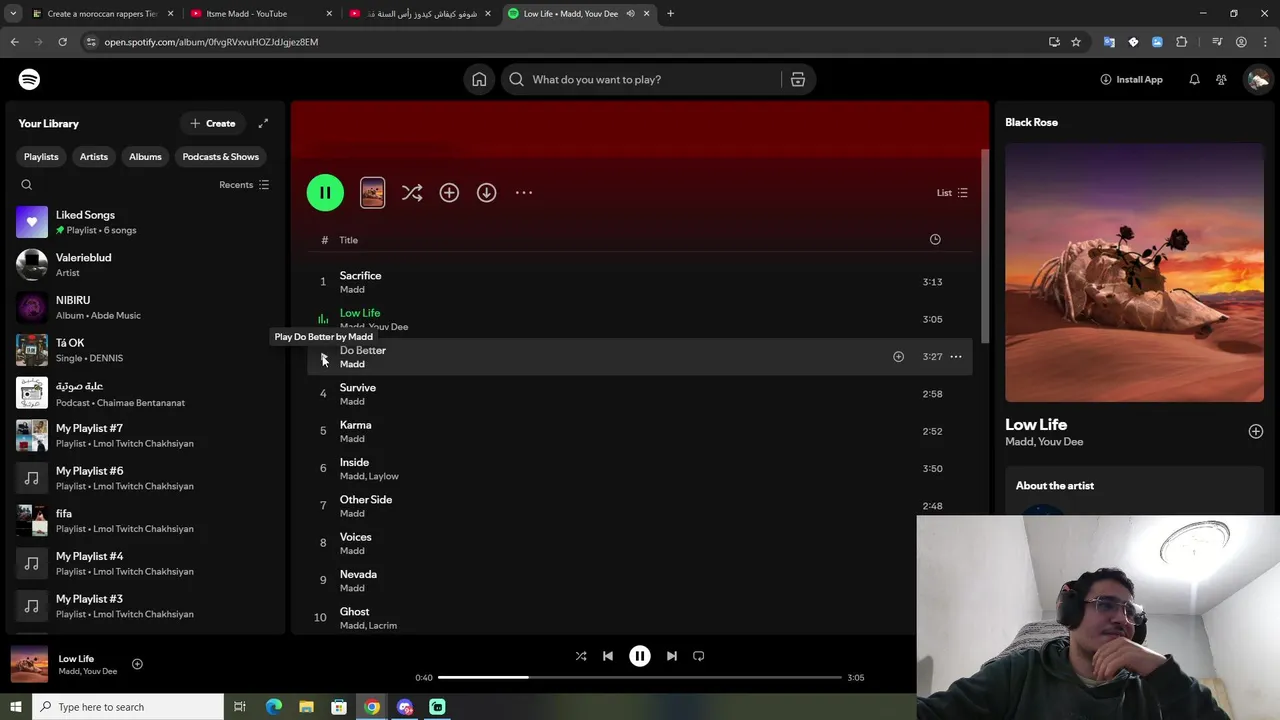Open Low Life title in Now Playing panel
The image size is (1280, 720).
[1036, 424]
